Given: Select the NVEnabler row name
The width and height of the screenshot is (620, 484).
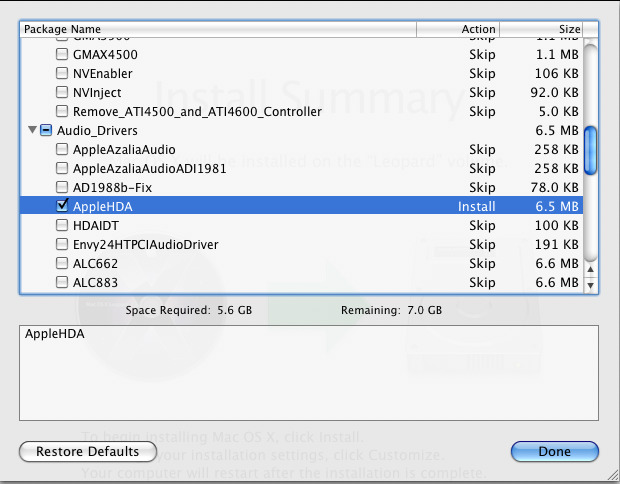Looking at the screenshot, I should point(103,74).
